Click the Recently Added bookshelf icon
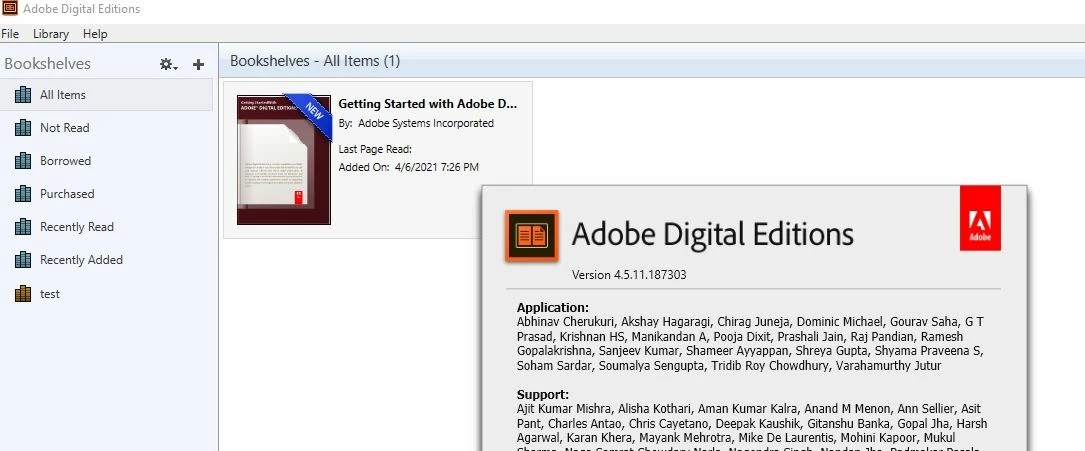The width and height of the screenshot is (1085, 451). click(23, 259)
